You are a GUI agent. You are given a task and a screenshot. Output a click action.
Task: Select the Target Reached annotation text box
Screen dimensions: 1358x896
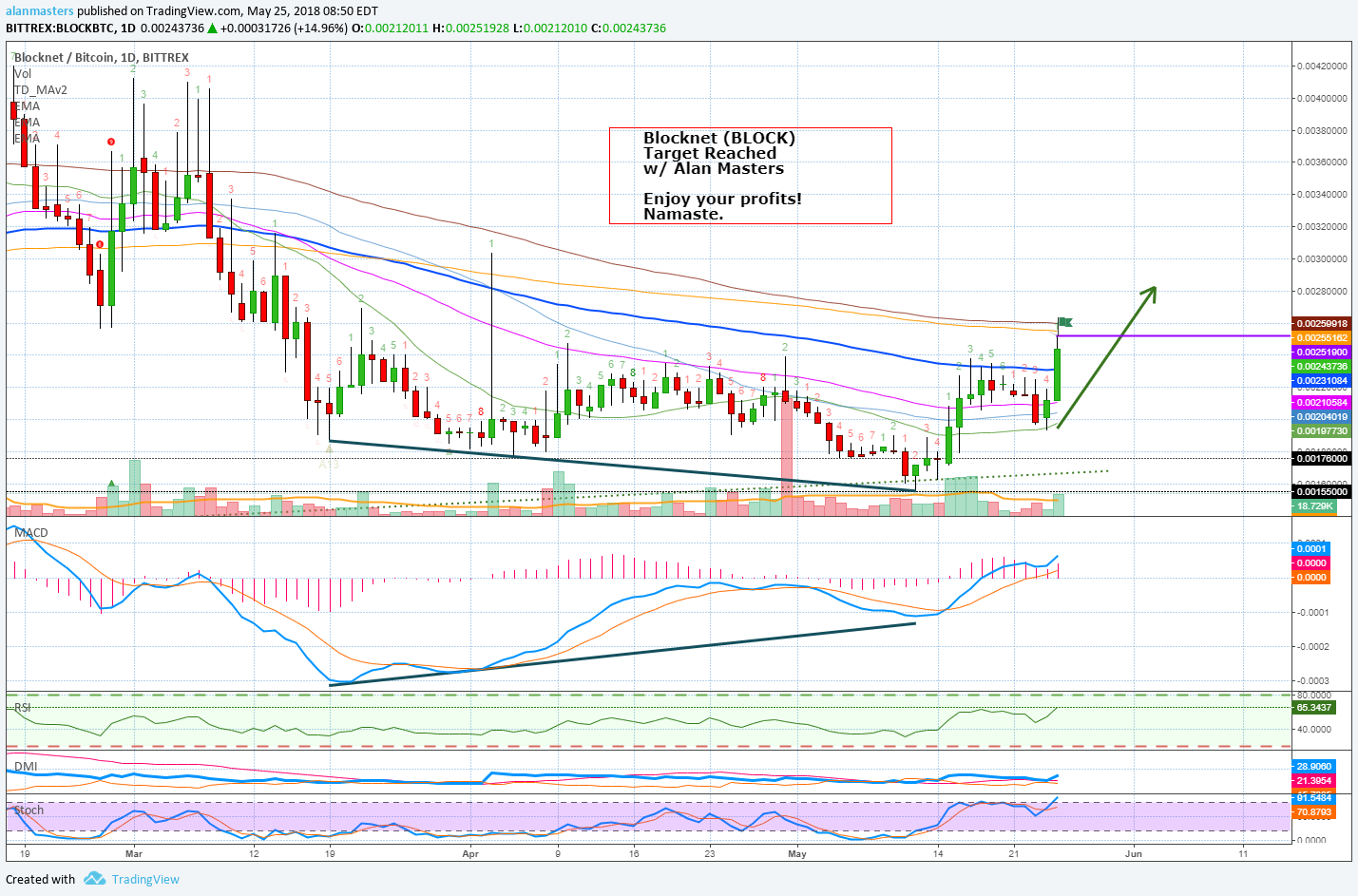pyautogui.click(x=751, y=176)
